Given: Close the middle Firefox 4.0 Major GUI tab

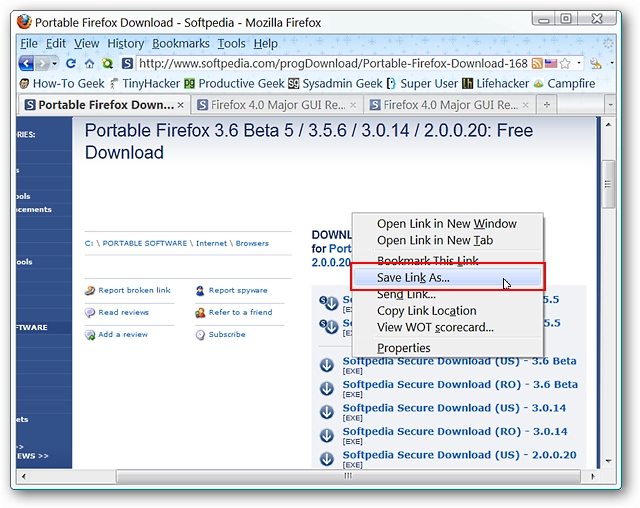Looking at the screenshot, I should coord(353,105).
